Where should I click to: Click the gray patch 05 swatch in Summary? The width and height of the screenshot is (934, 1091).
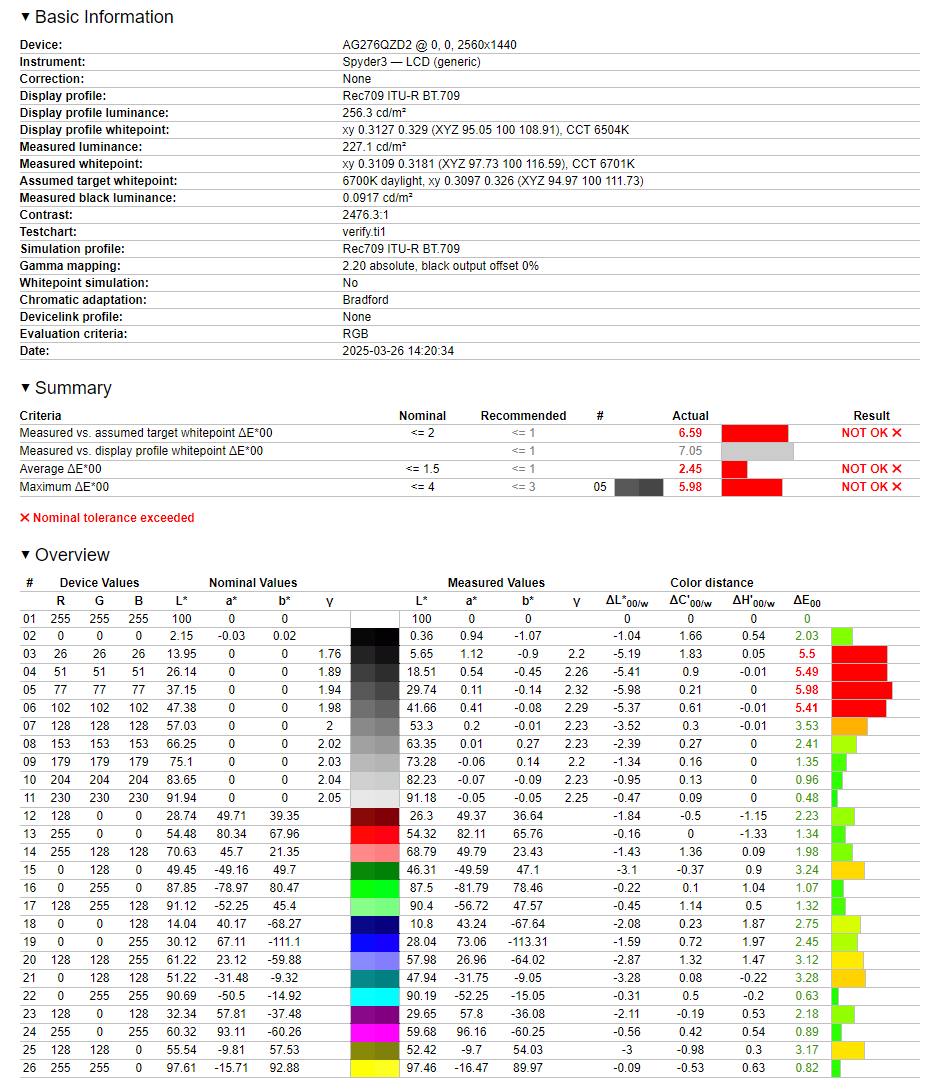[639, 487]
